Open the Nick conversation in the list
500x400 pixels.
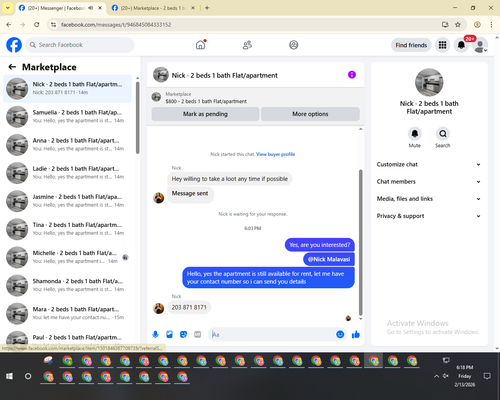pyautogui.click(x=67, y=89)
